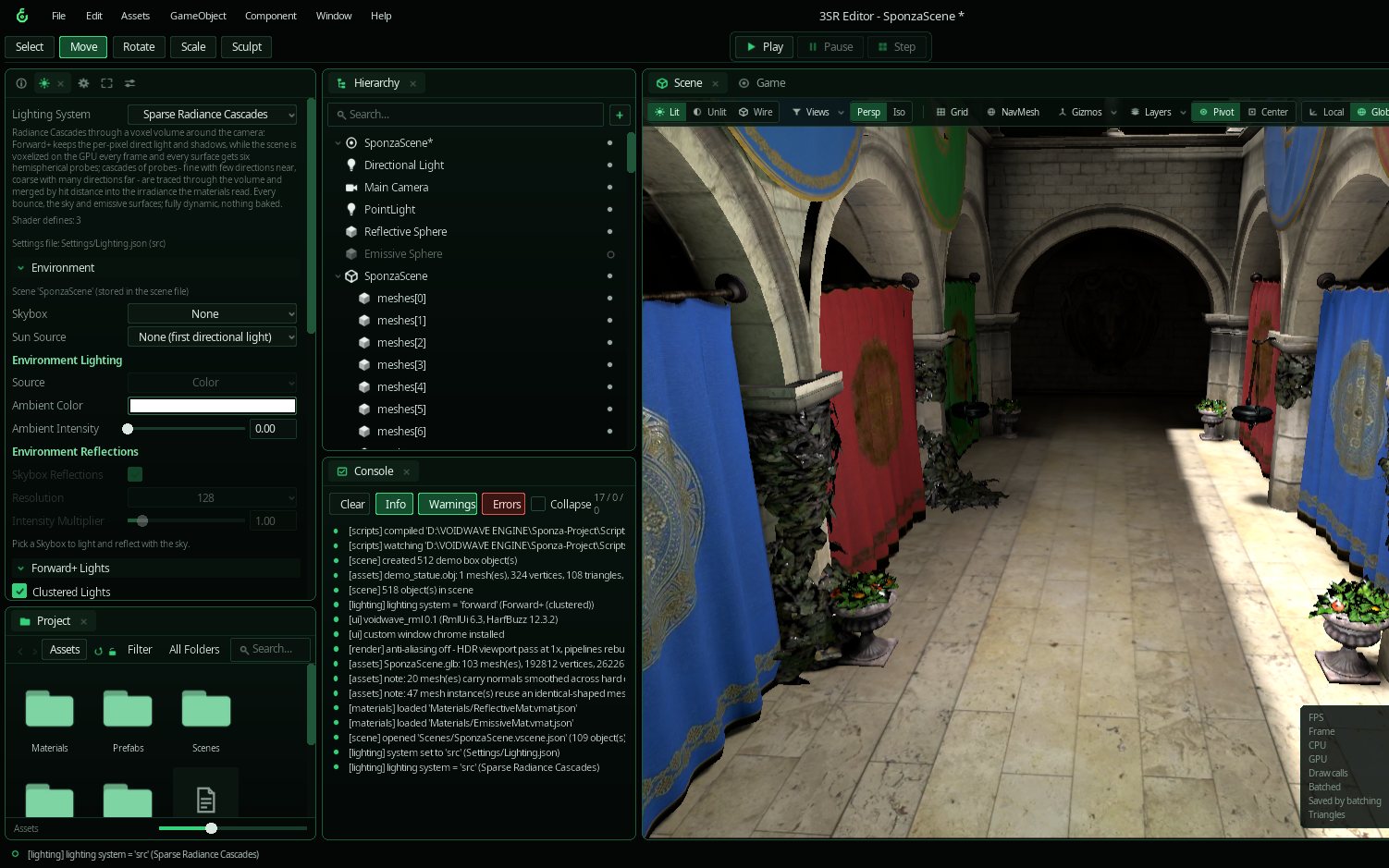
Task: Toggle visibility of PointLight row
Action: point(609,210)
